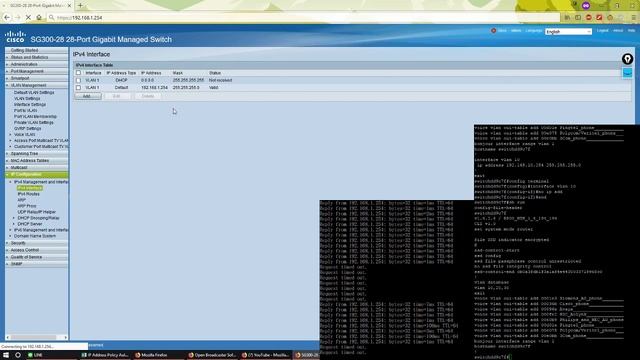
Task: Click the Delete button under the table
Action: click(148, 96)
